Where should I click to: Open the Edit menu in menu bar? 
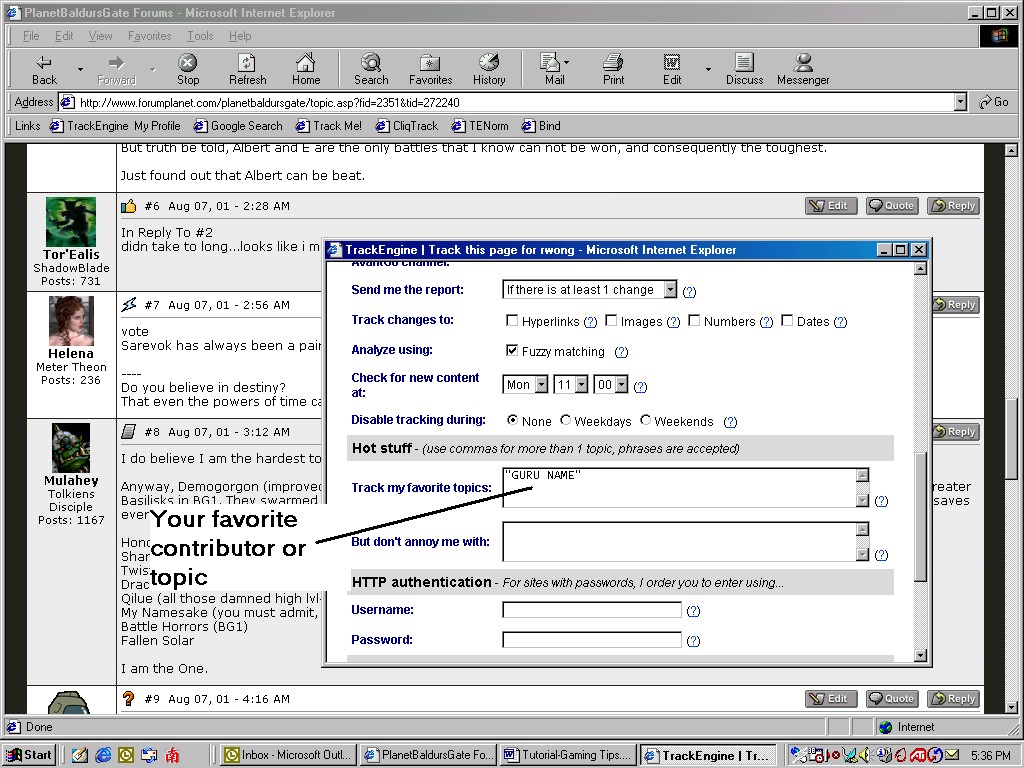point(64,36)
